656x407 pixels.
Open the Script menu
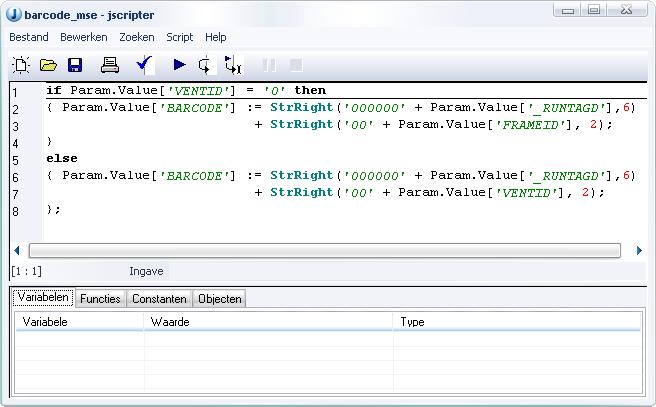[179, 37]
